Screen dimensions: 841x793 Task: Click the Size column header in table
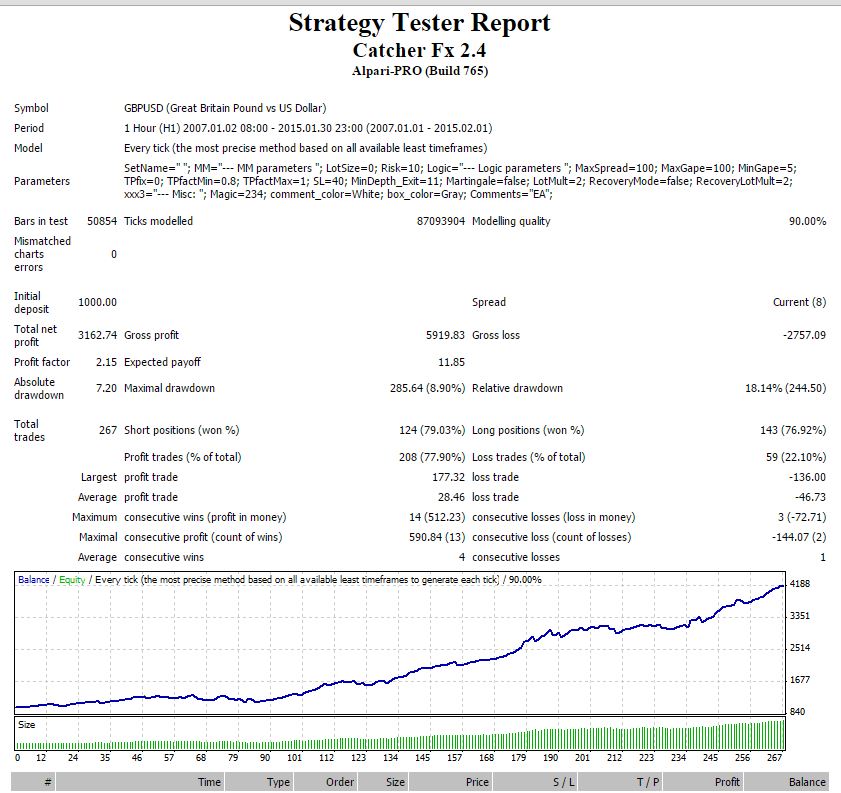(382, 782)
